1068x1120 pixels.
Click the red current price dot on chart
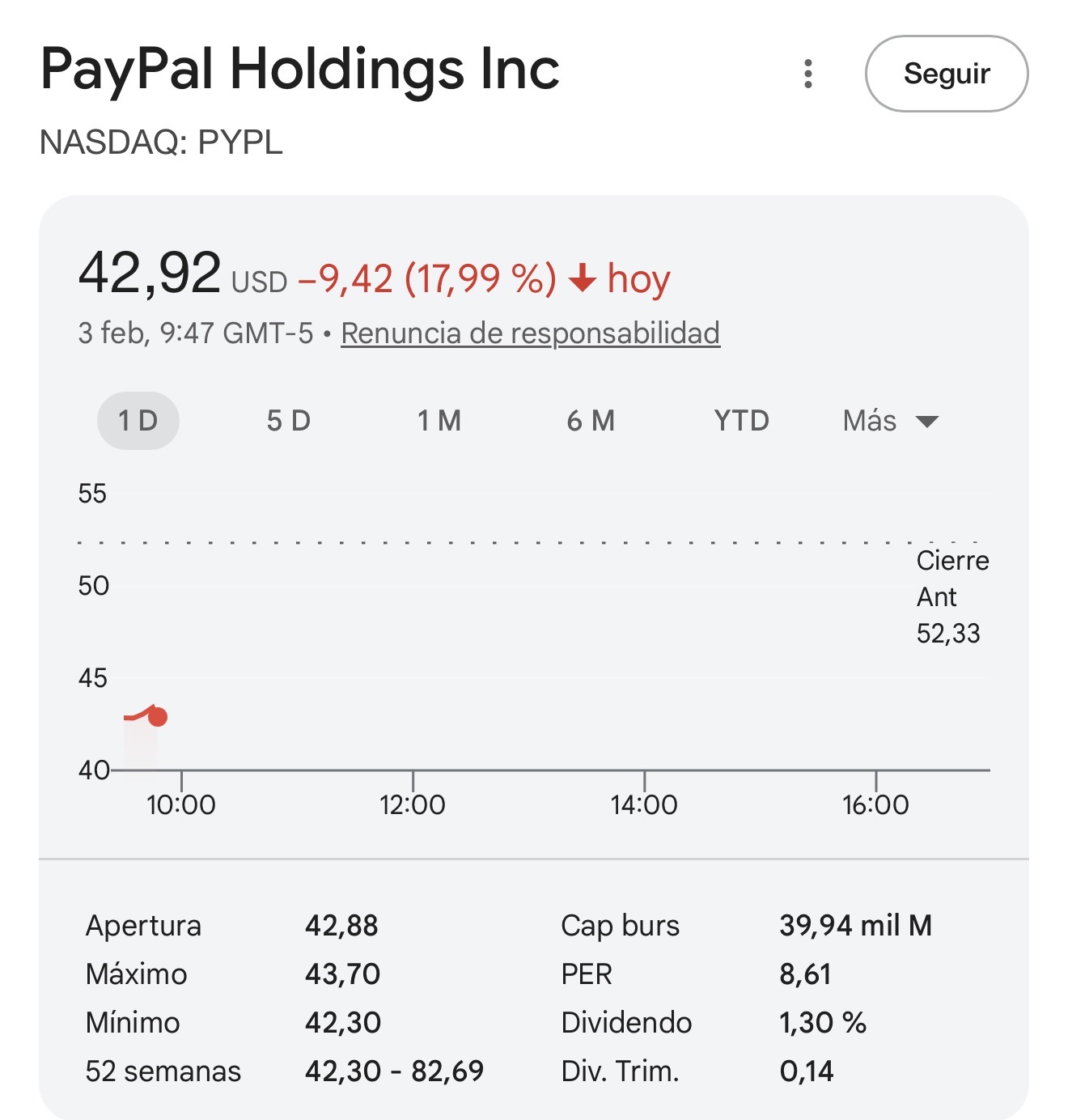tap(158, 717)
